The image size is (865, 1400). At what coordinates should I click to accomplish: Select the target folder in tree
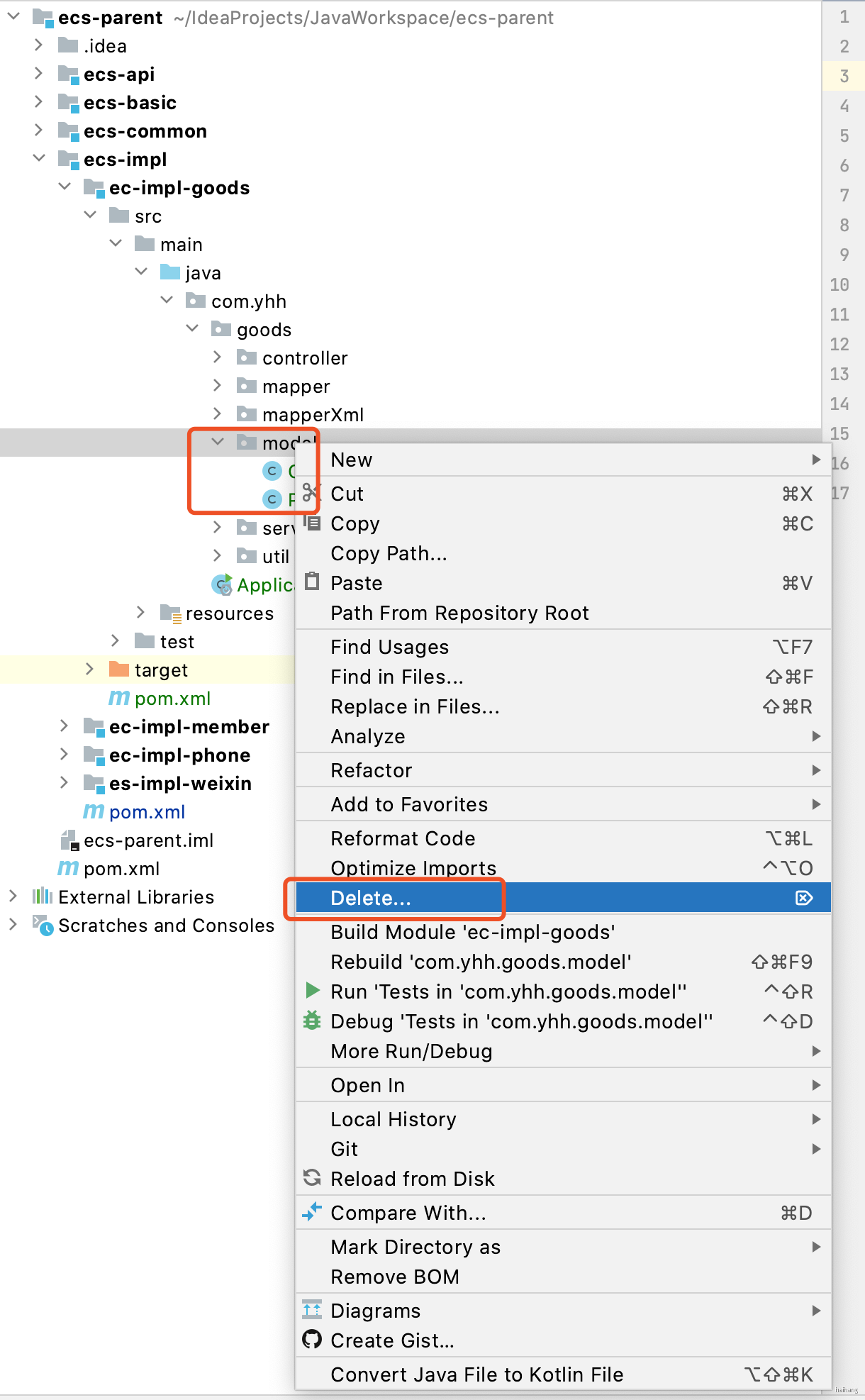pos(161,670)
